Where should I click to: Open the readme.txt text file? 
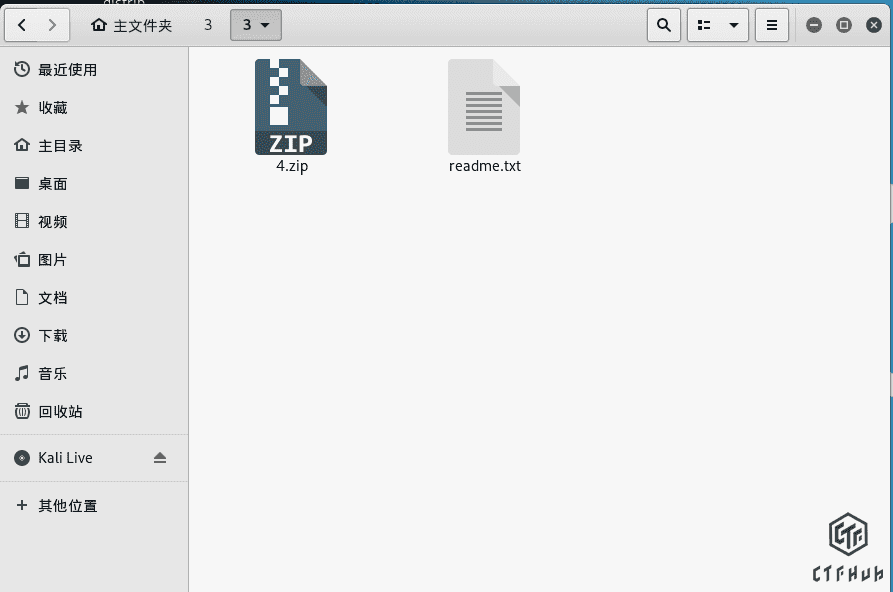click(x=484, y=108)
